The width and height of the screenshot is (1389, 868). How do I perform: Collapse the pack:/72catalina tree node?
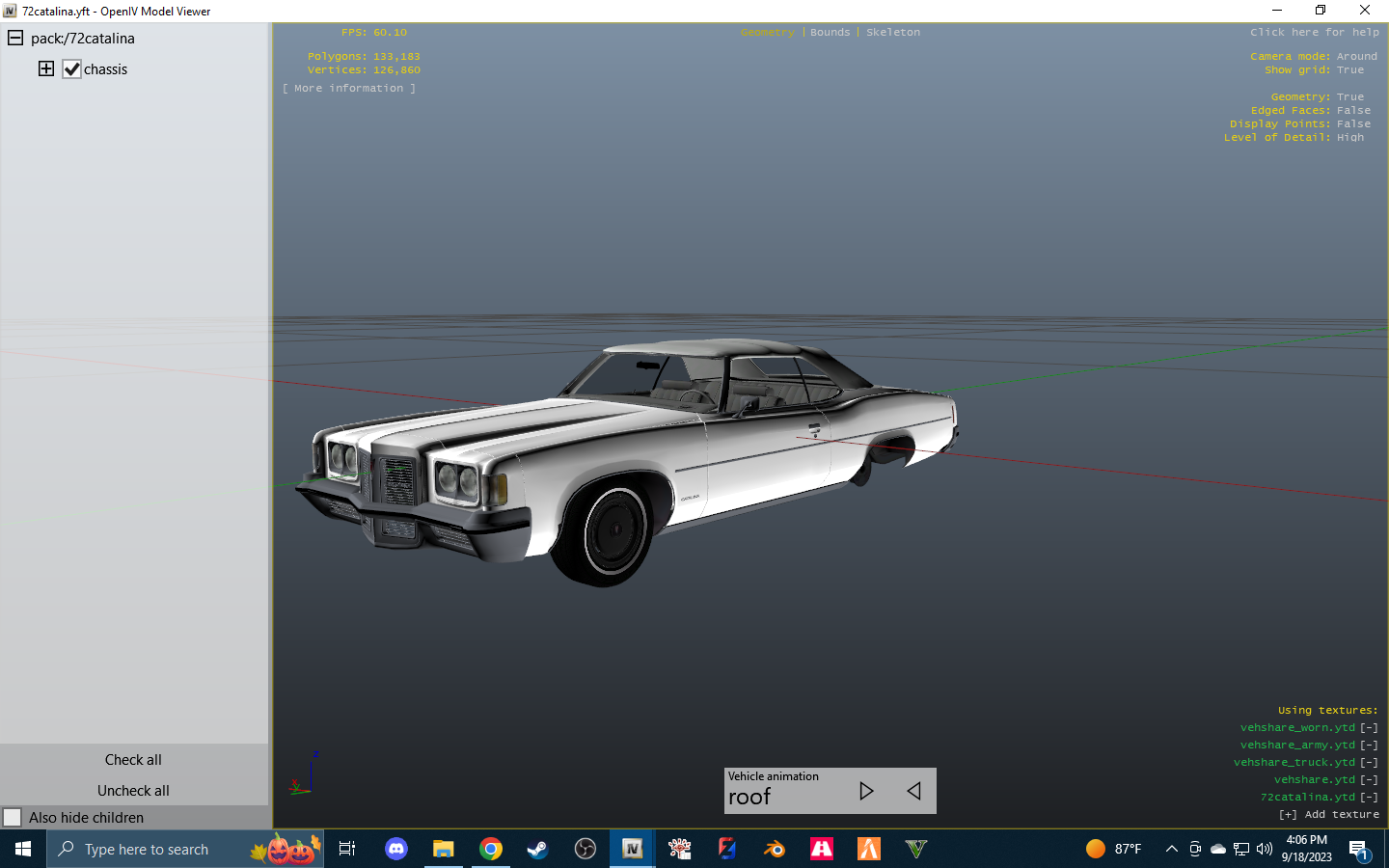pyautogui.click(x=14, y=38)
